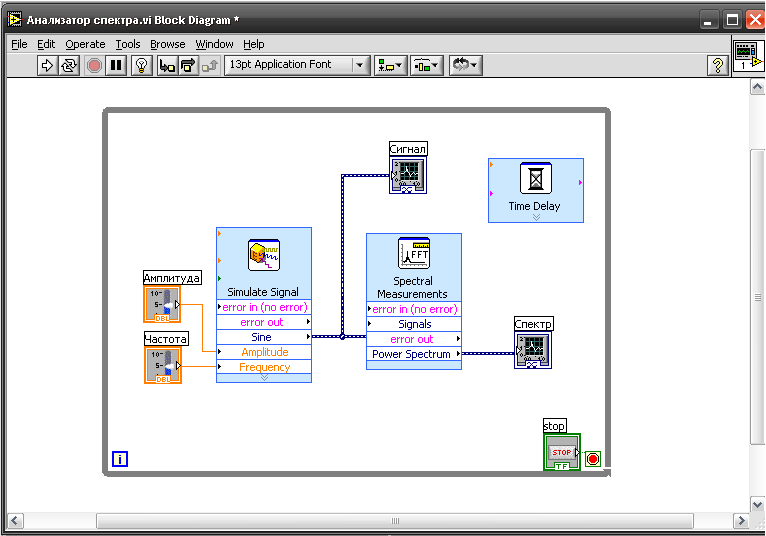Image resolution: width=766 pixels, height=536 pixels.
Task: Select the Time Delay hourglass icon
Action: (536, 178)
